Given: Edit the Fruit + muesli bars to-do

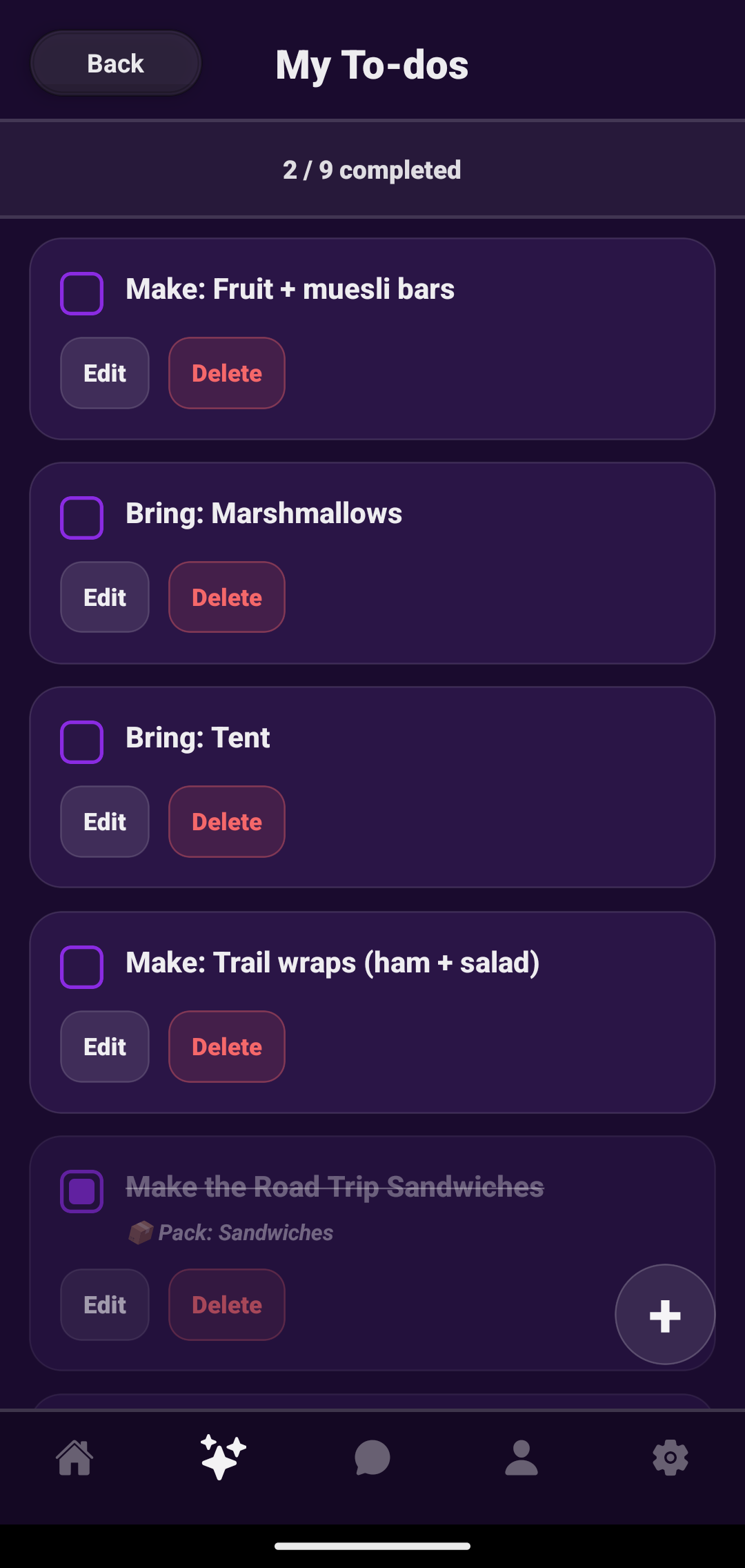Looking at the screenshot, I should pos(105,373).
